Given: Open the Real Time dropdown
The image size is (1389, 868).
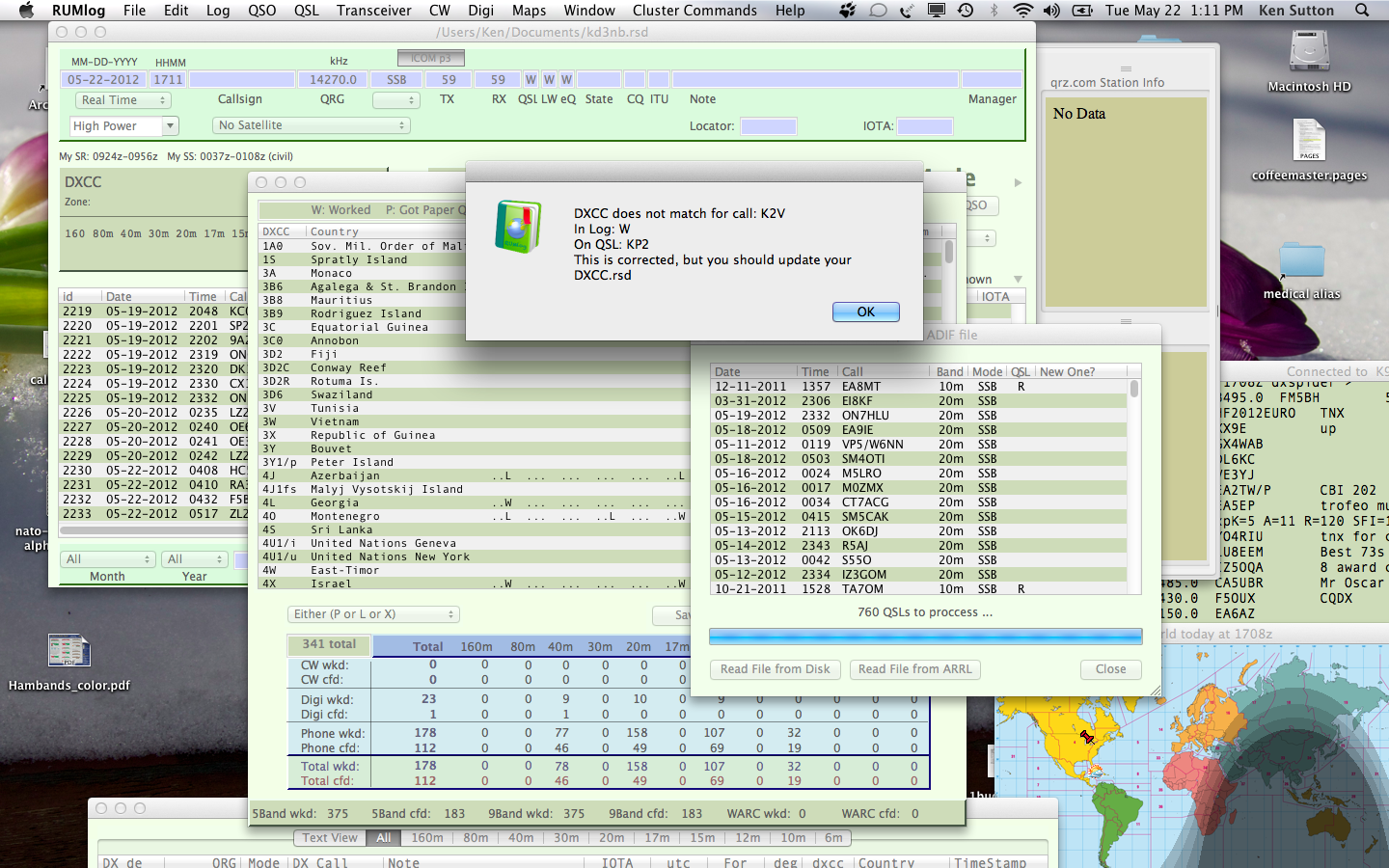Looking at the screenshot, I should point(123,100).
